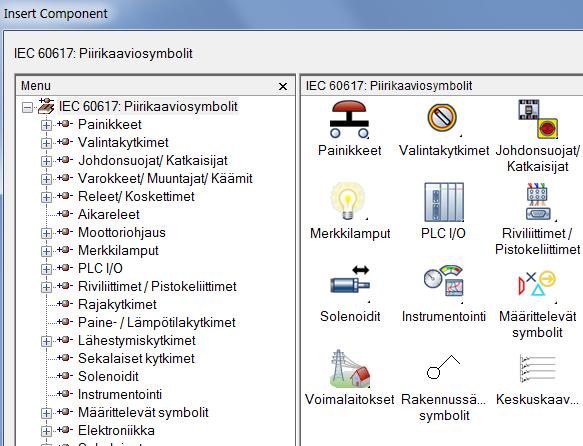Expand the Merkkilamput tree node
Viewport: 583px width, 446px height.
(x=46, y=251)
